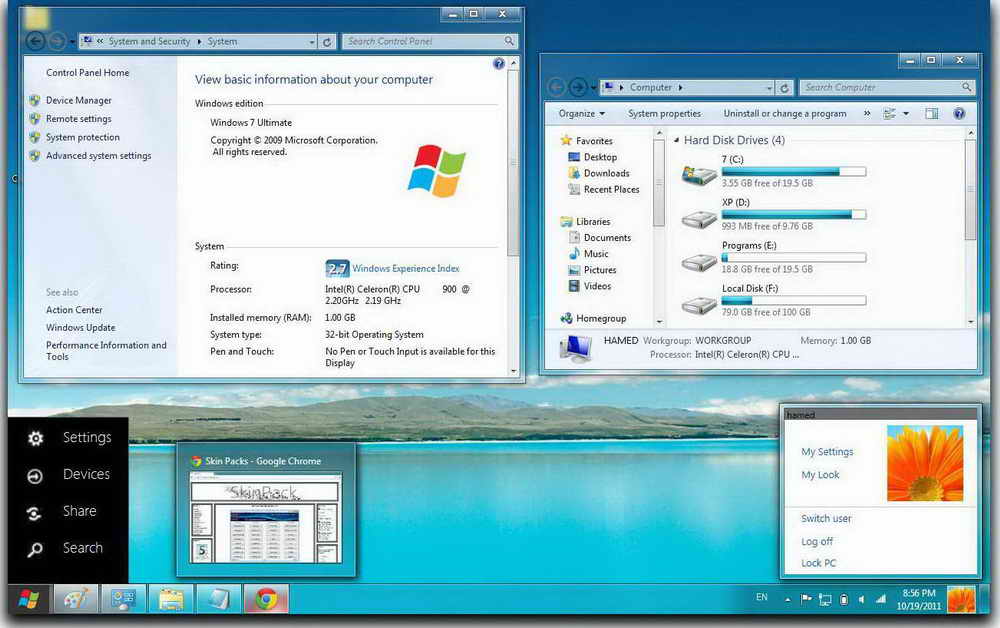
Task: Launch Paint from the taskbar palette icon
Action: click(x=75, y=599)
